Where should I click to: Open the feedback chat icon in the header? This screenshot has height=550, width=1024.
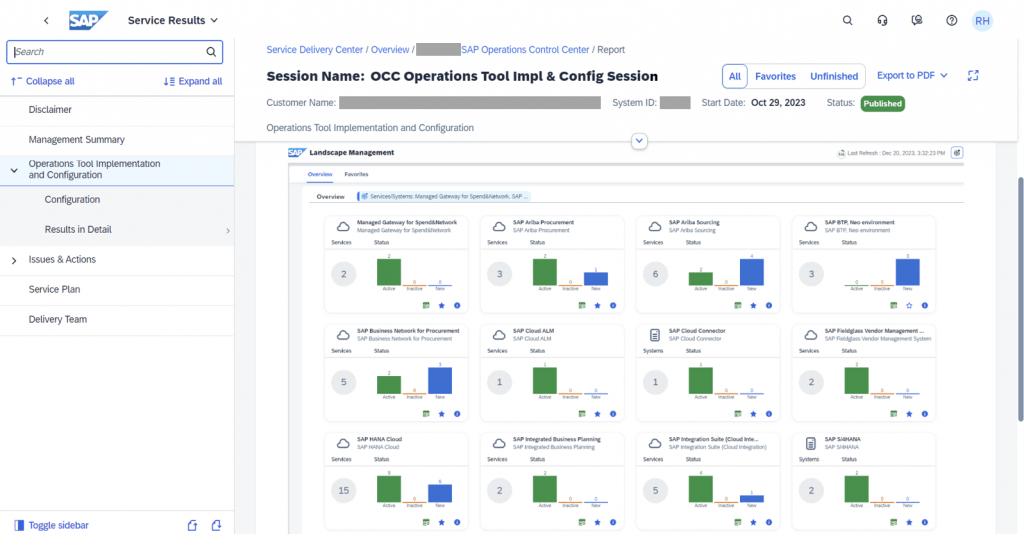pos(917,20)
